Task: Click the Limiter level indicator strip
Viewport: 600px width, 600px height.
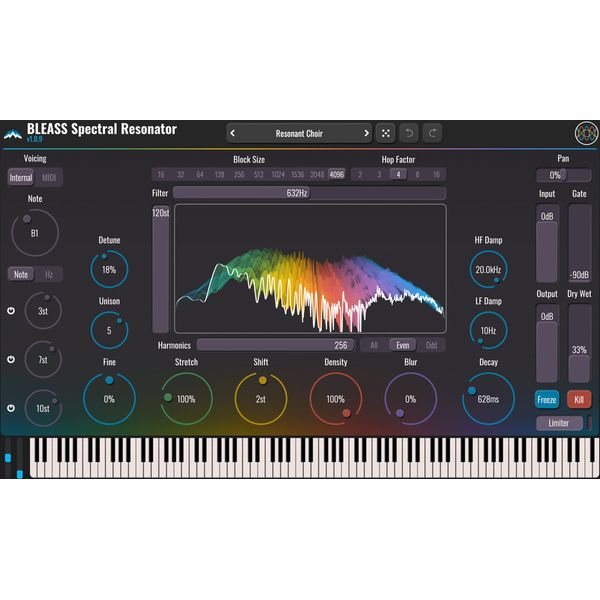Action: click(x=589, y=423)
